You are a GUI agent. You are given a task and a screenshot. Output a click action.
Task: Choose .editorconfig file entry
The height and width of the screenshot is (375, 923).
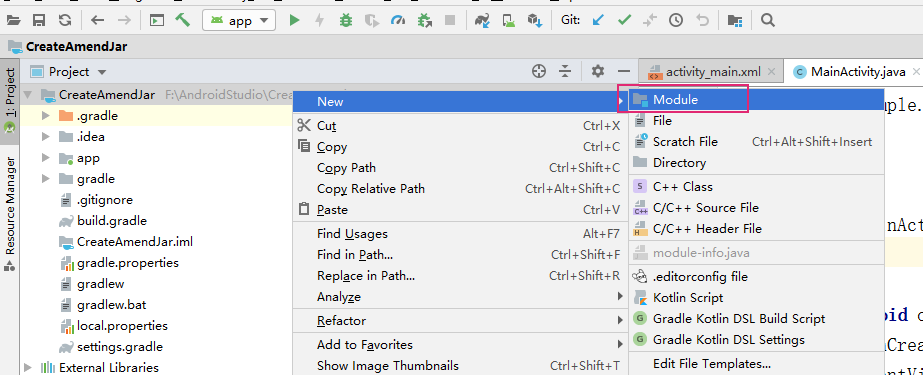[x=756, y=277]
